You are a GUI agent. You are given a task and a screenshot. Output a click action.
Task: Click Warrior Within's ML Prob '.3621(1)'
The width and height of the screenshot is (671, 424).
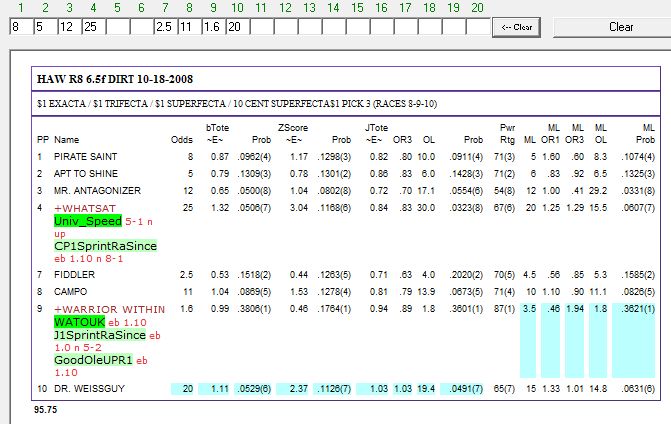pyautogui.click(x=638, y=309)
